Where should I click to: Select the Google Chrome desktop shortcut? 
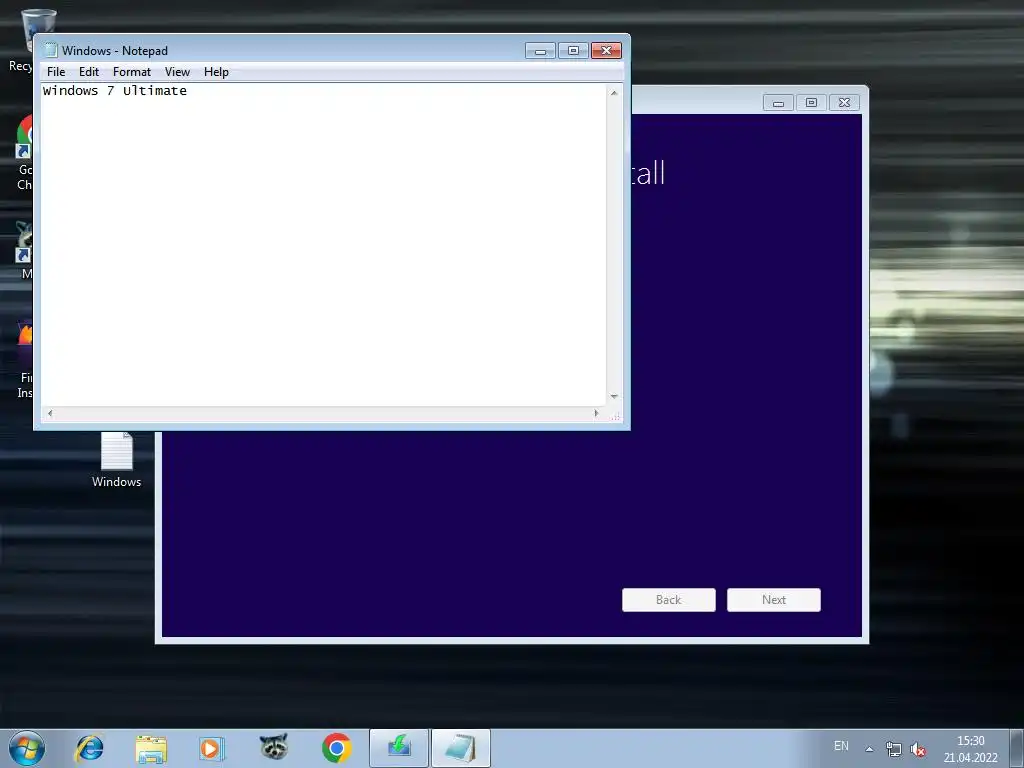24,153
